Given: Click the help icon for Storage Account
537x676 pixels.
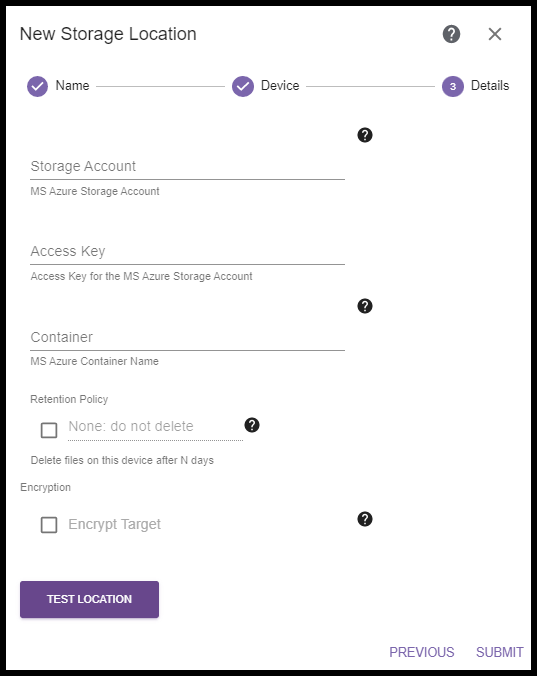Looking at the screenshot, I should (x=365, y=135).
